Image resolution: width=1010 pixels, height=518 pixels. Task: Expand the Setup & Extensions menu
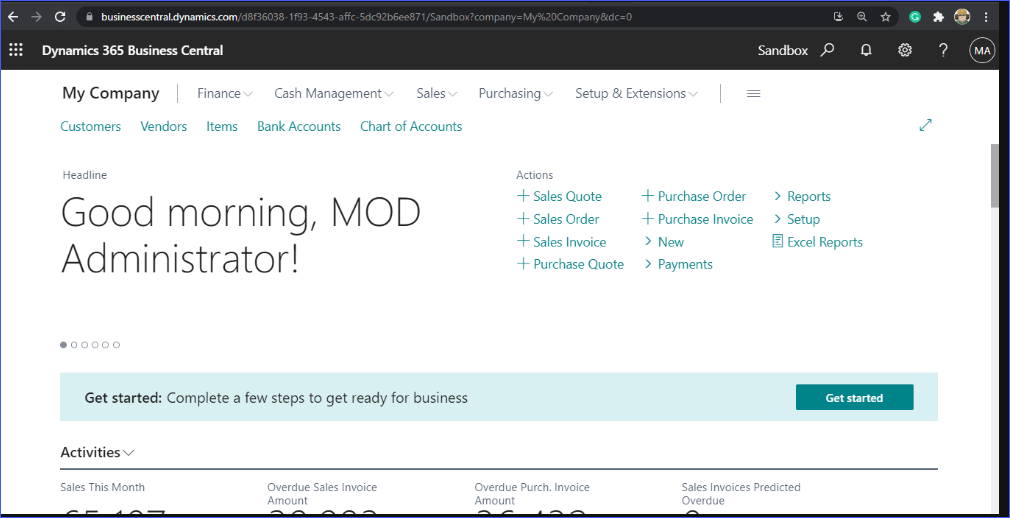(x=636, y=93)
